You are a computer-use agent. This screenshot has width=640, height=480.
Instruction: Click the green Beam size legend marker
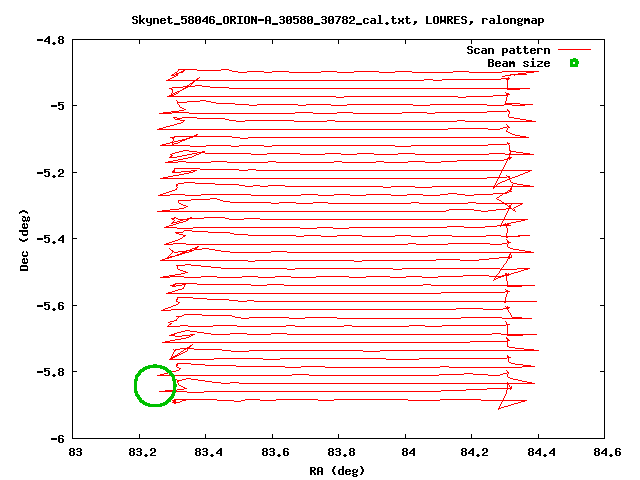point(574,63)
